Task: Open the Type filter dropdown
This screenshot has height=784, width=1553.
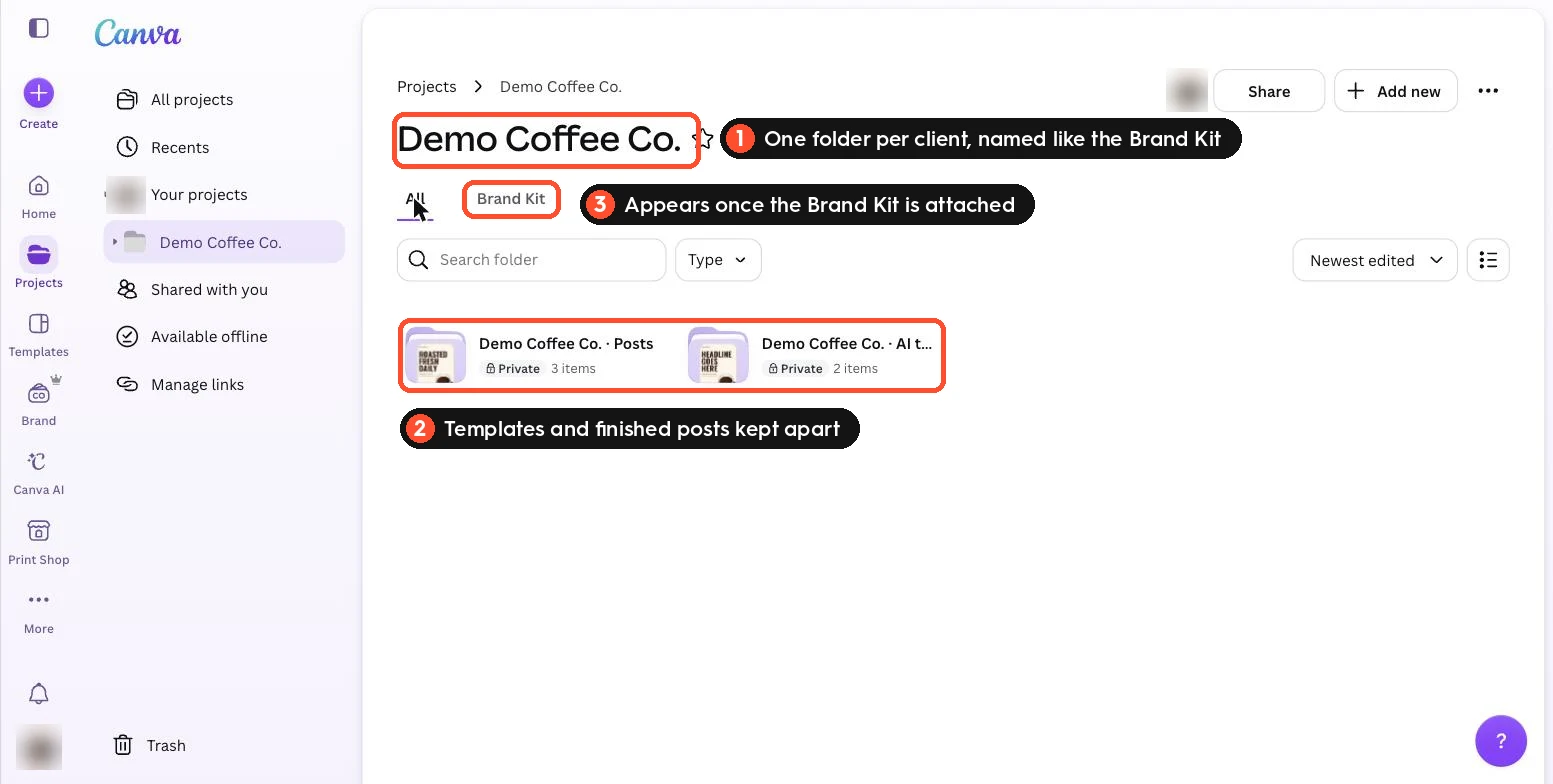Action: click(718, 260)
